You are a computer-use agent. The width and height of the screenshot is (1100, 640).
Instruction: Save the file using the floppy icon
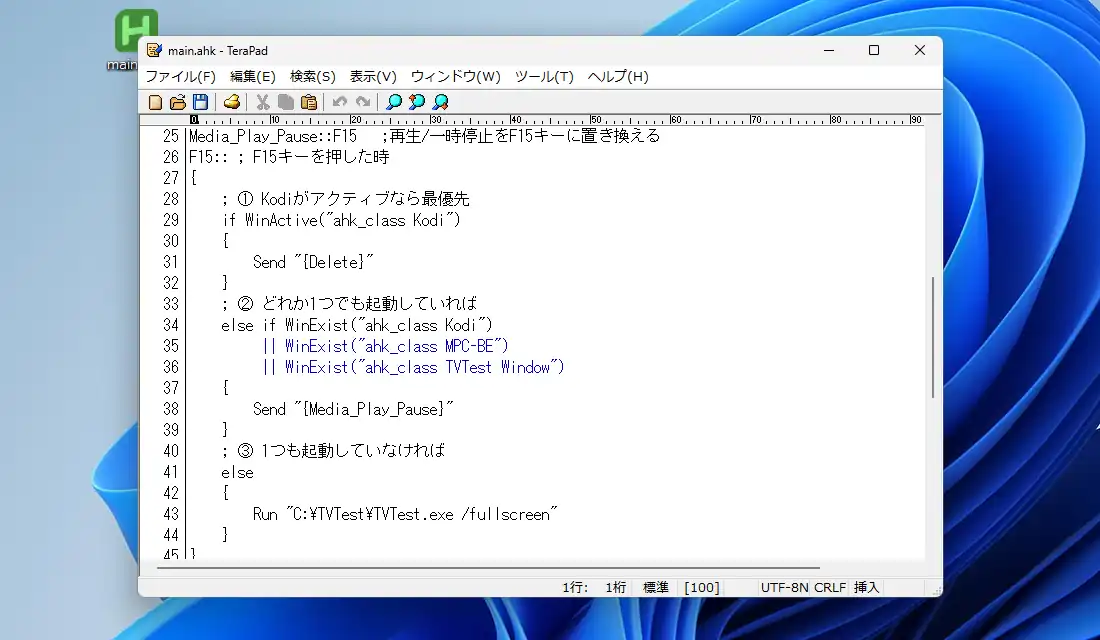pos(200,102)
